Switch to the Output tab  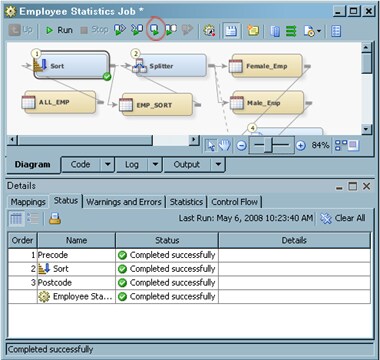point(187,165)
